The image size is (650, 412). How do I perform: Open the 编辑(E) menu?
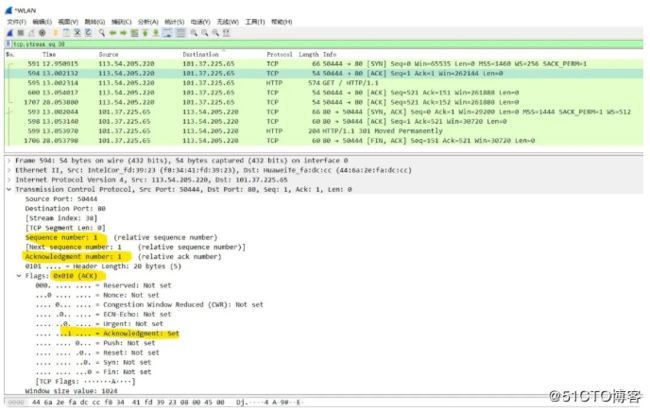pos(42,22)
